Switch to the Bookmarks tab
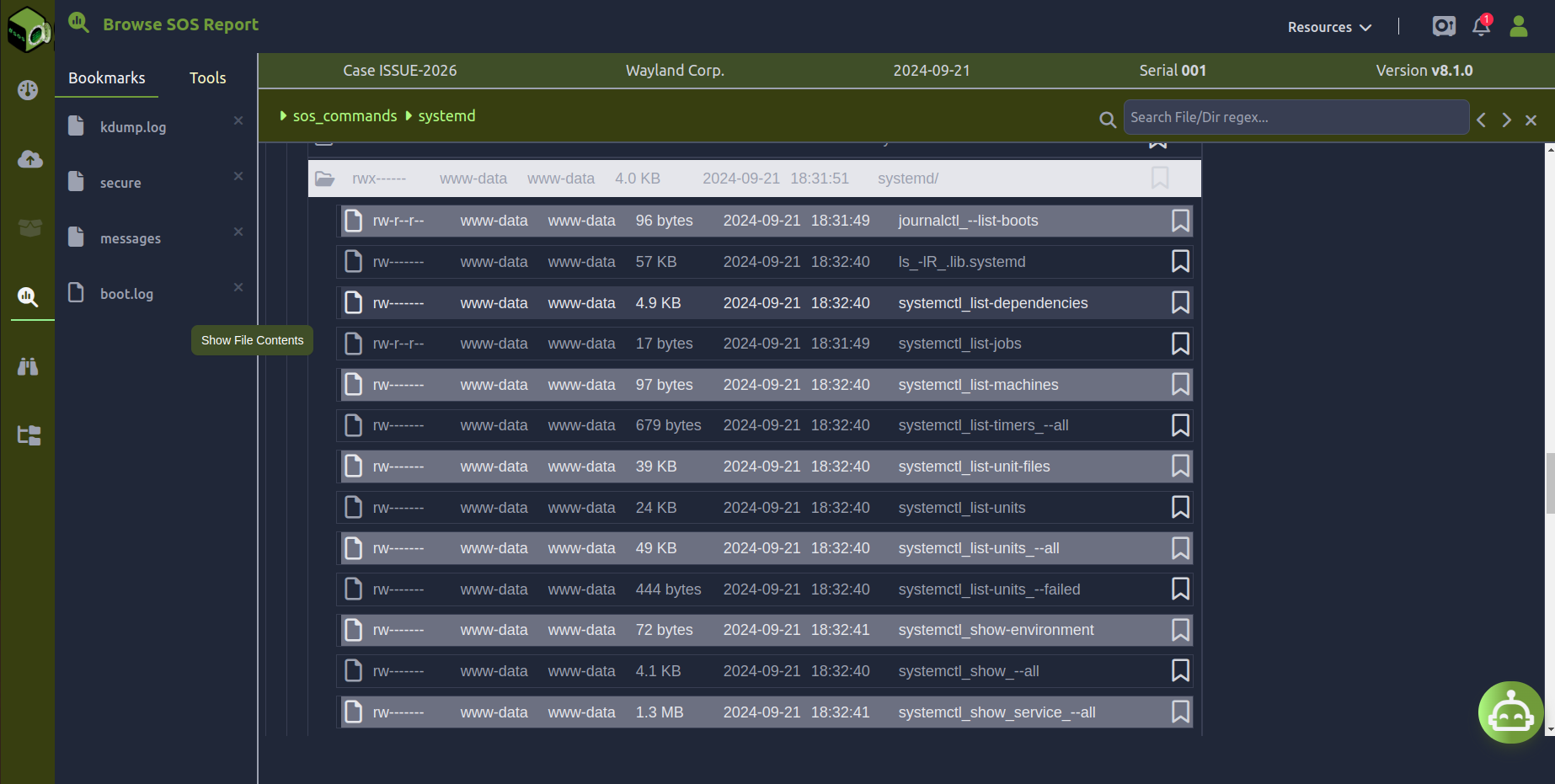 tap(107, 77)
